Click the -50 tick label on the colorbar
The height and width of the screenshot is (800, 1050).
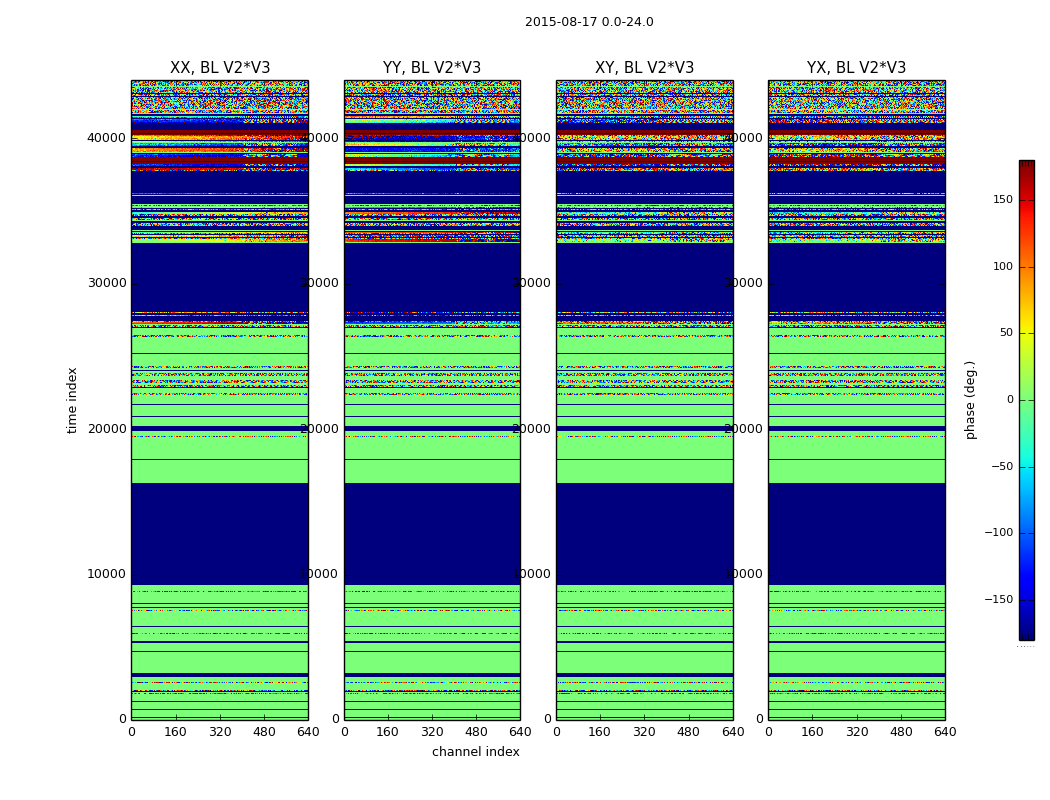click(1001, 467)
